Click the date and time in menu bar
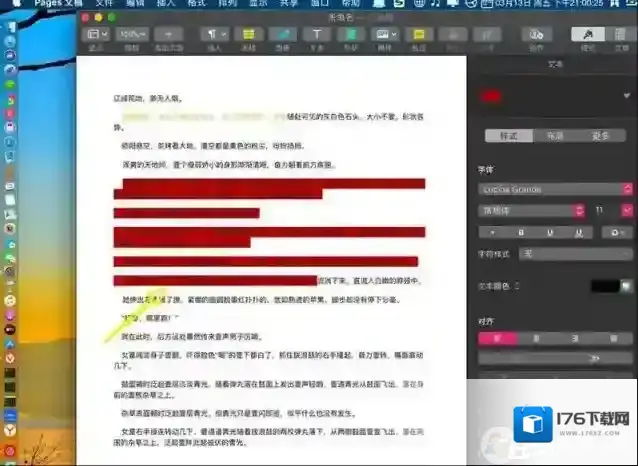 549,4
